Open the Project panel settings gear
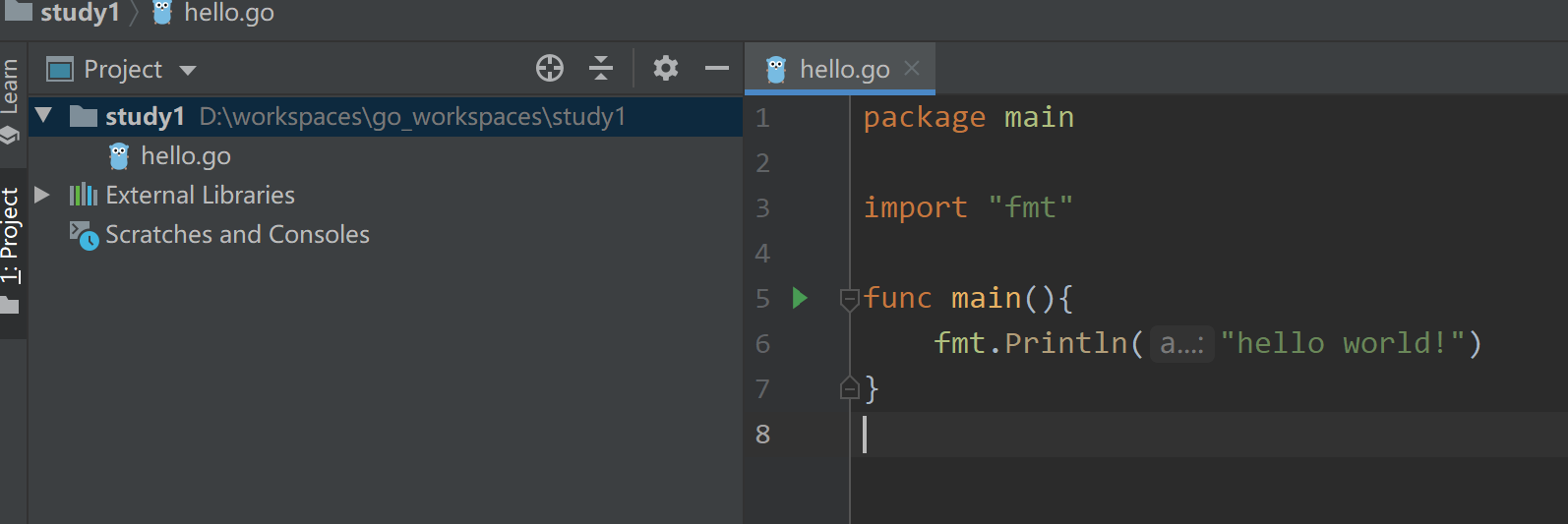Image resolution: width=1568 pixels, height=524 pixels. pyautogui.click(x=666, y=68)
